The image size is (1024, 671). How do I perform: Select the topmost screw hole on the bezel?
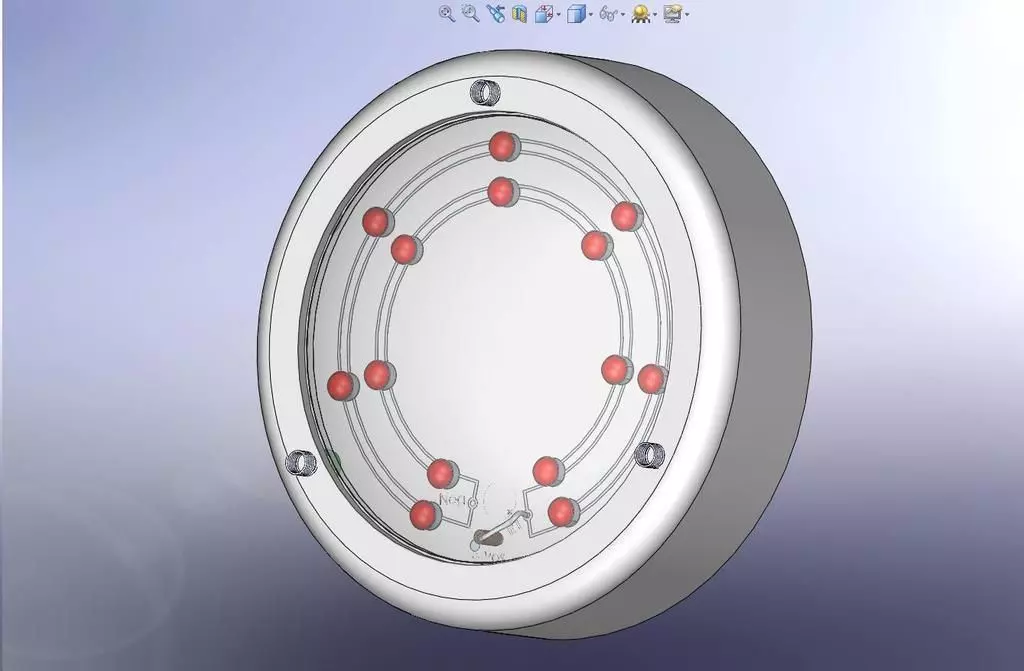485,91
